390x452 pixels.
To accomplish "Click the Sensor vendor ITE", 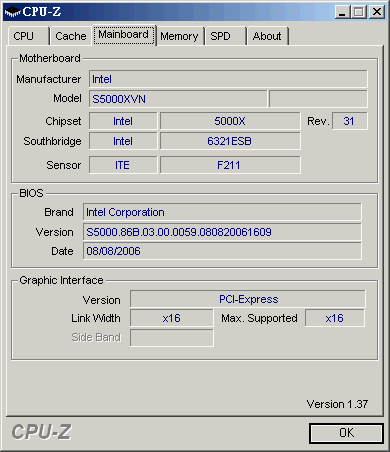I will (x=123, y=165).
